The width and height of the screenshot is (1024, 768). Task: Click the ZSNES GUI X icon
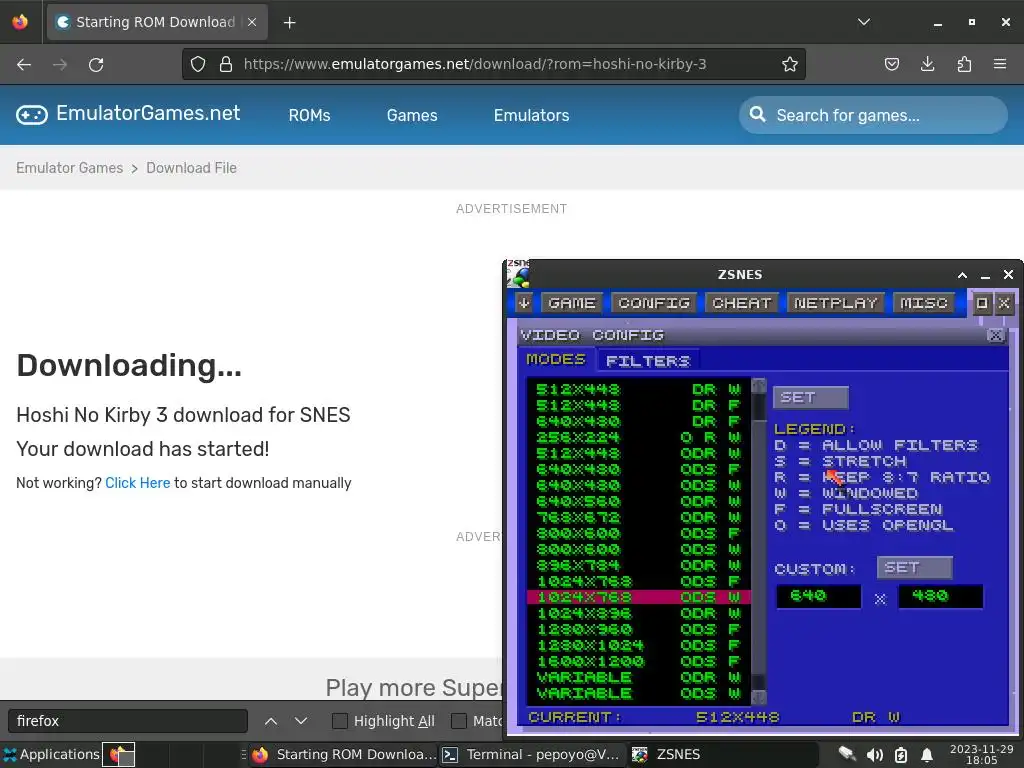[x=1004, y=303]
